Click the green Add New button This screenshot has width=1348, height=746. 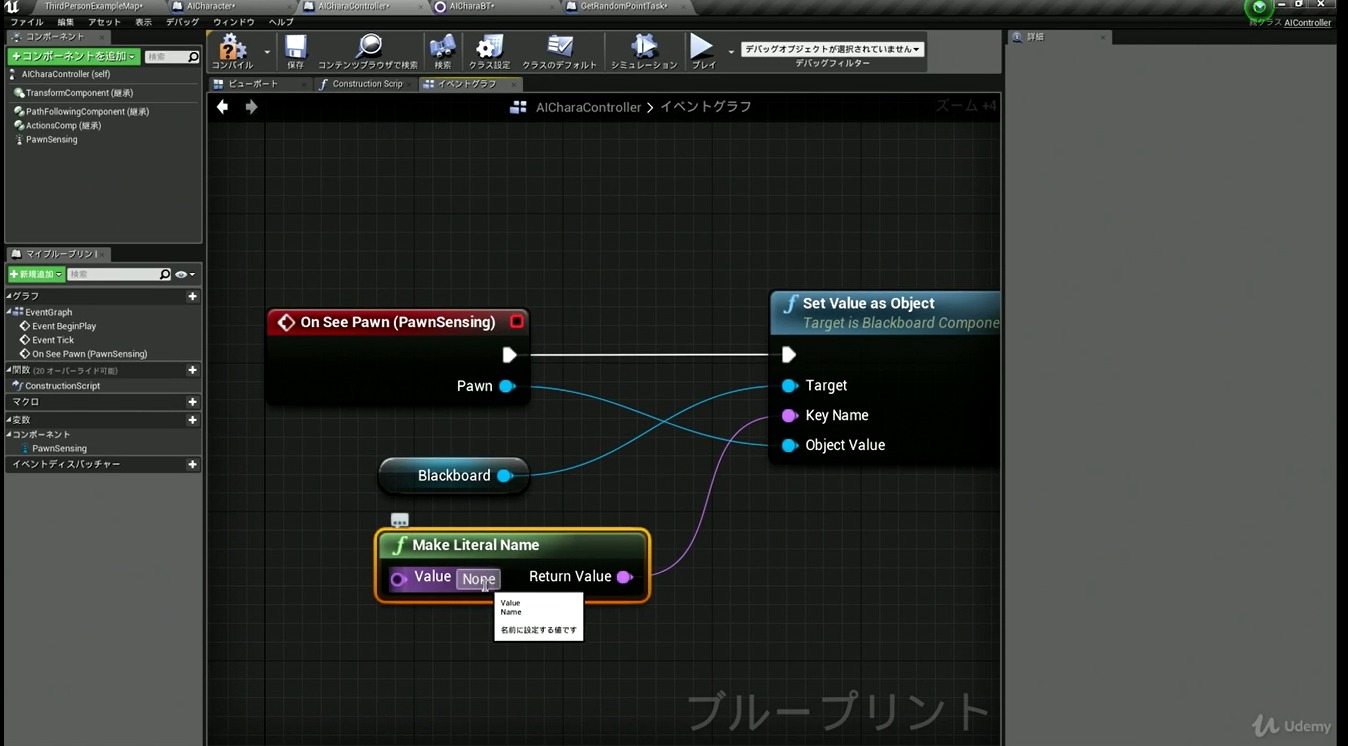(x=36, y=274)
